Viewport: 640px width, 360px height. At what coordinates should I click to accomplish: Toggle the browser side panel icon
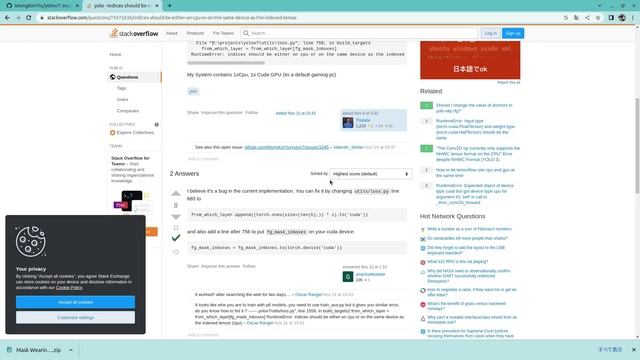[611, 18]
